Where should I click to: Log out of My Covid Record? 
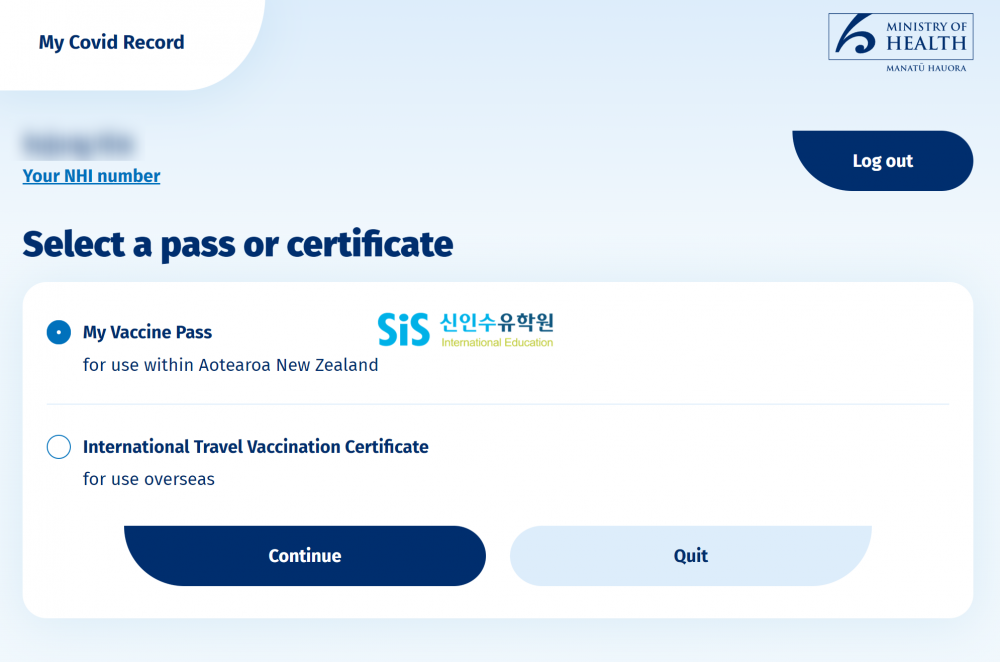[x=883, y=161]
